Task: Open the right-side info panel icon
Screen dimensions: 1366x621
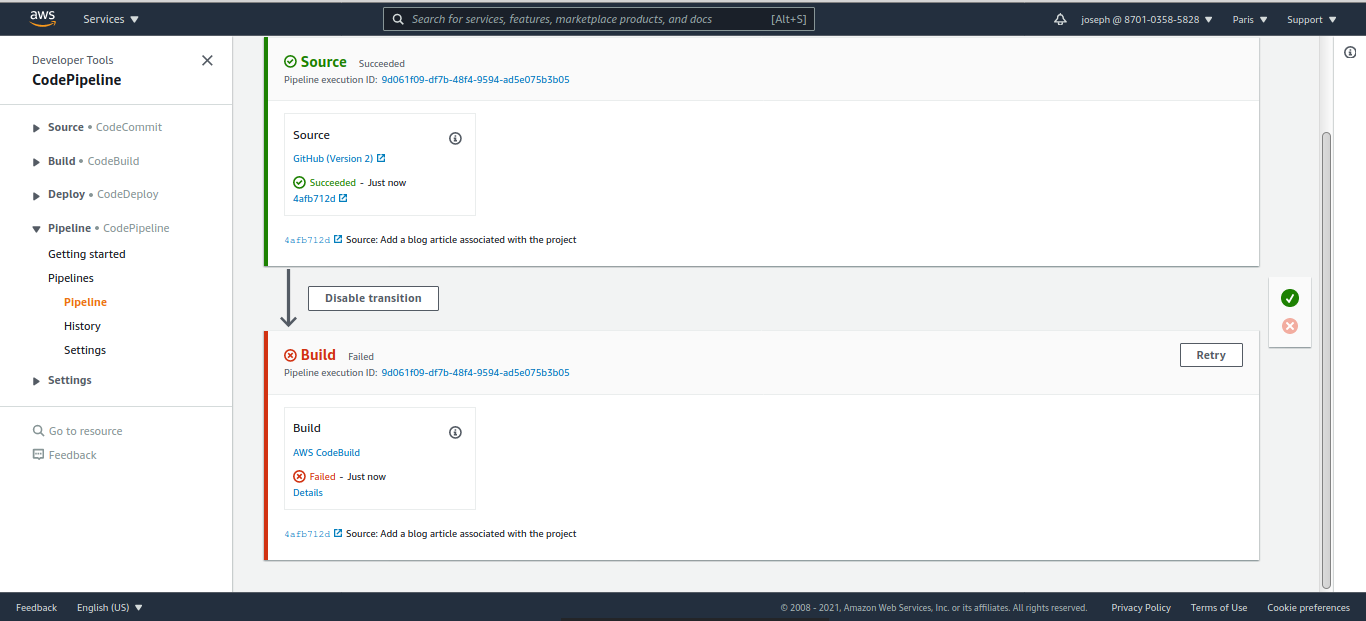Action: pyautogui.click(x=1350, y=52)
